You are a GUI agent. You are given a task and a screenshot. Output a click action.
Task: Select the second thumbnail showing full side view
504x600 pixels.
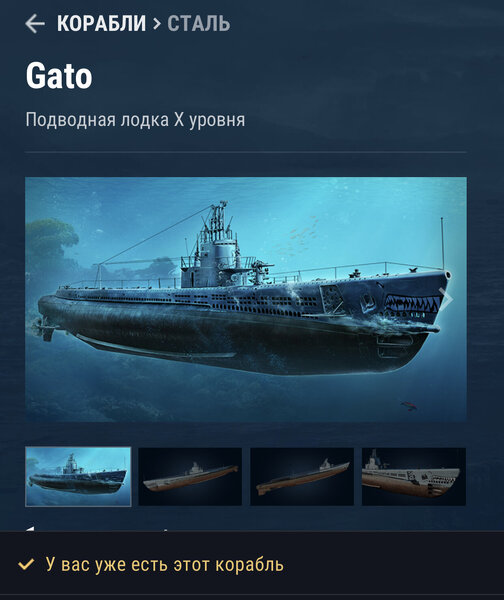190,476
